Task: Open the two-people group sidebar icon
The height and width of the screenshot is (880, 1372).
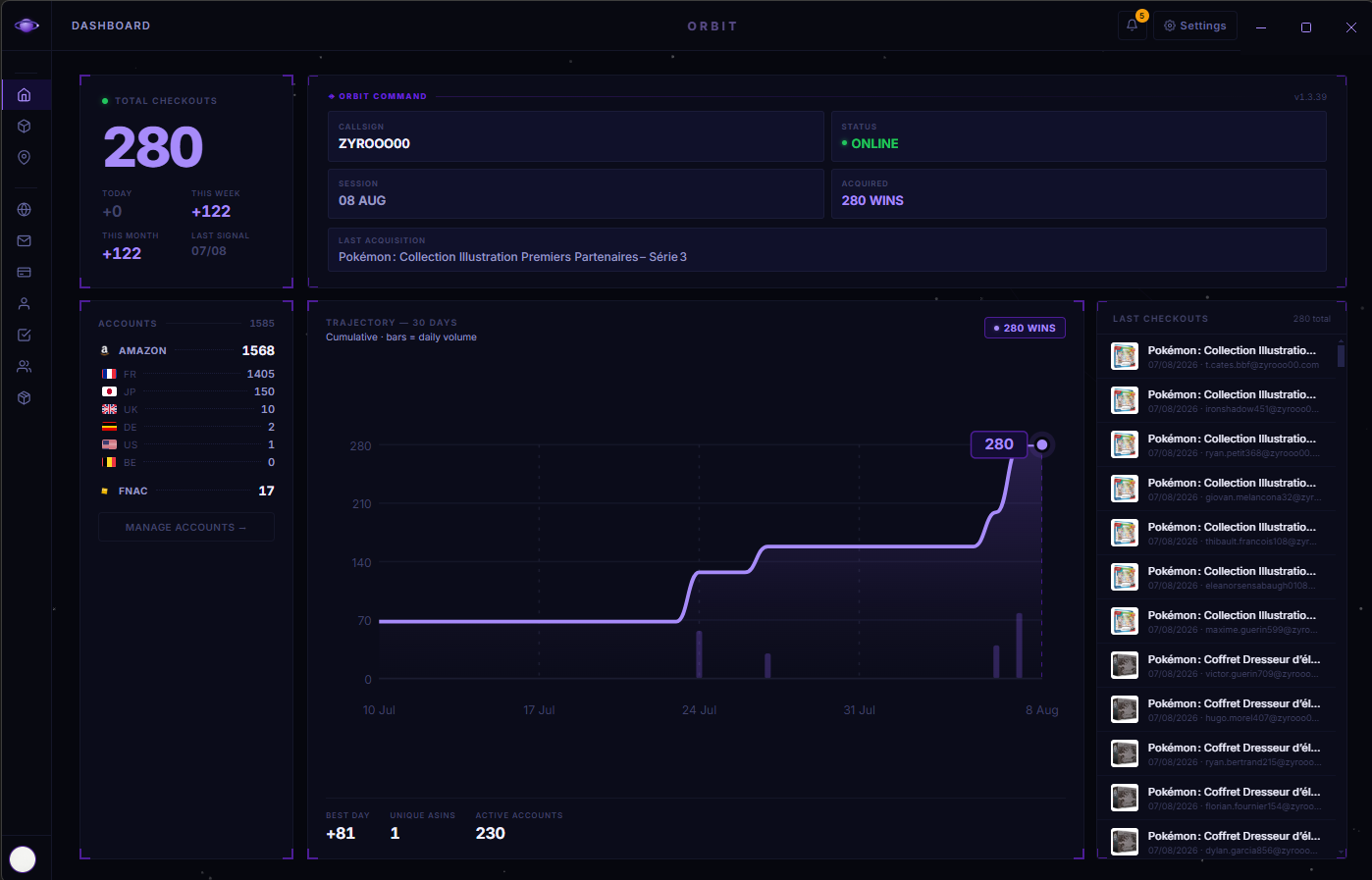Action: (25, 366)
